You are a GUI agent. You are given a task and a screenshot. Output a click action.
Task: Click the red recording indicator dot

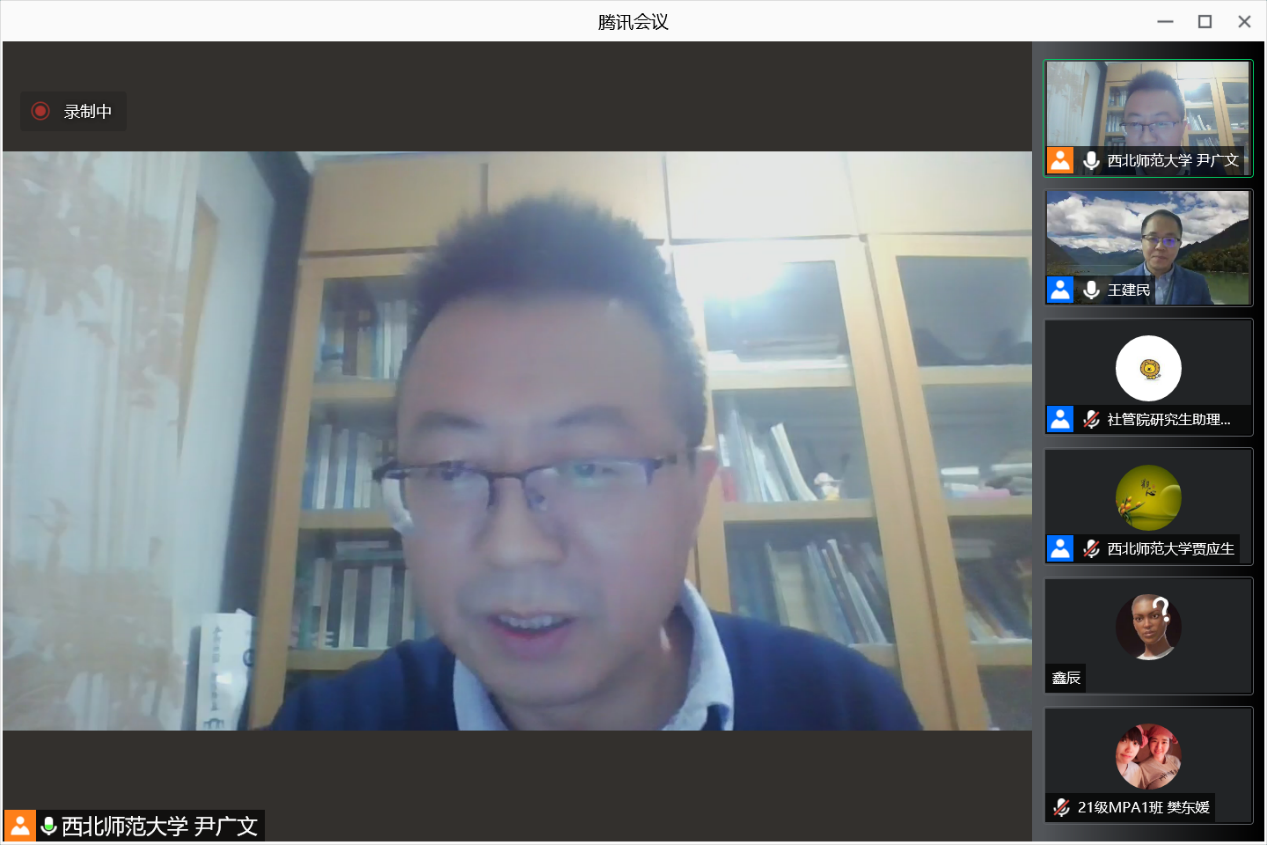point(40,111)
